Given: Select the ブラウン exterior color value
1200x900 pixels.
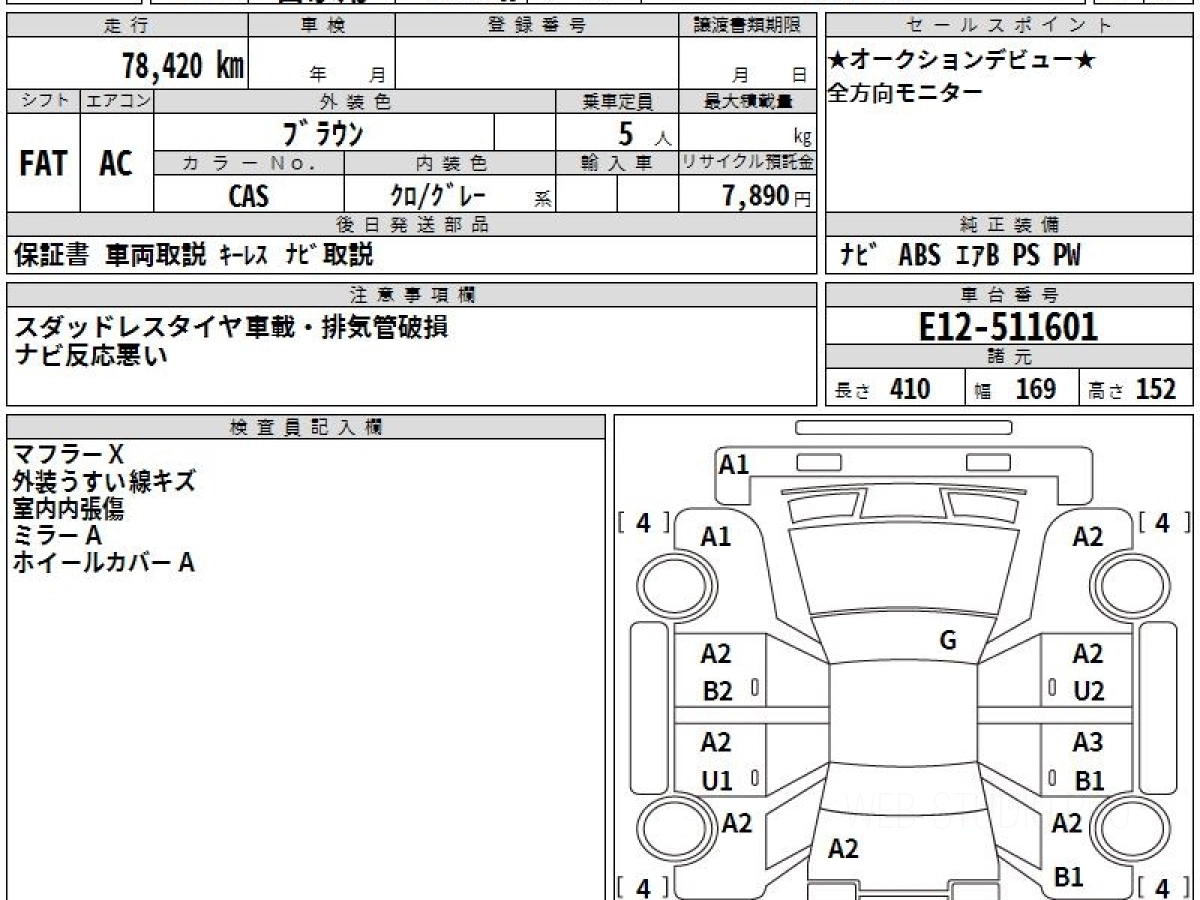Looking at the screenshot, I should click(x=323, y=133).
